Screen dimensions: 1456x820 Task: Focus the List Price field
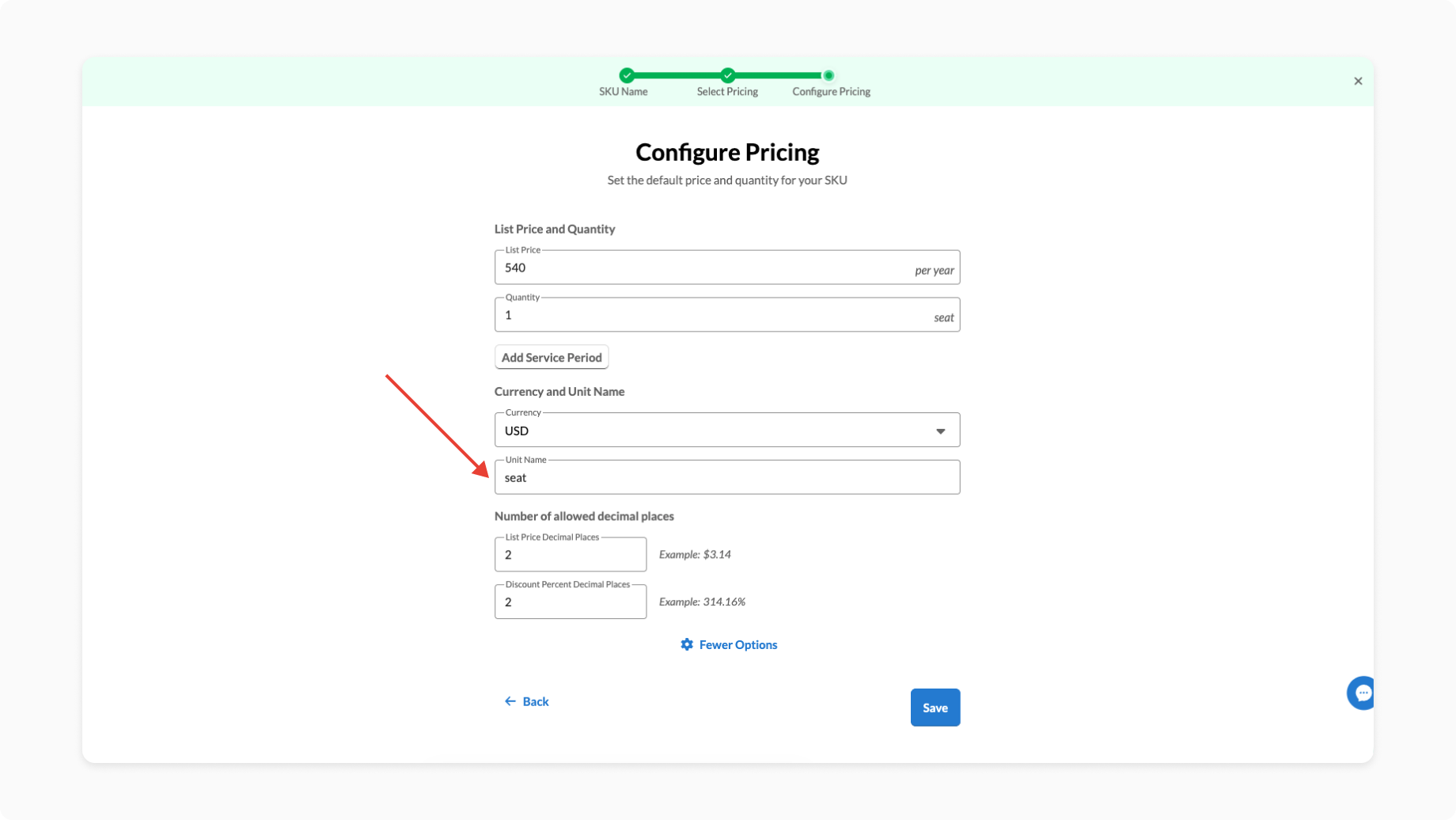point(704,268)
